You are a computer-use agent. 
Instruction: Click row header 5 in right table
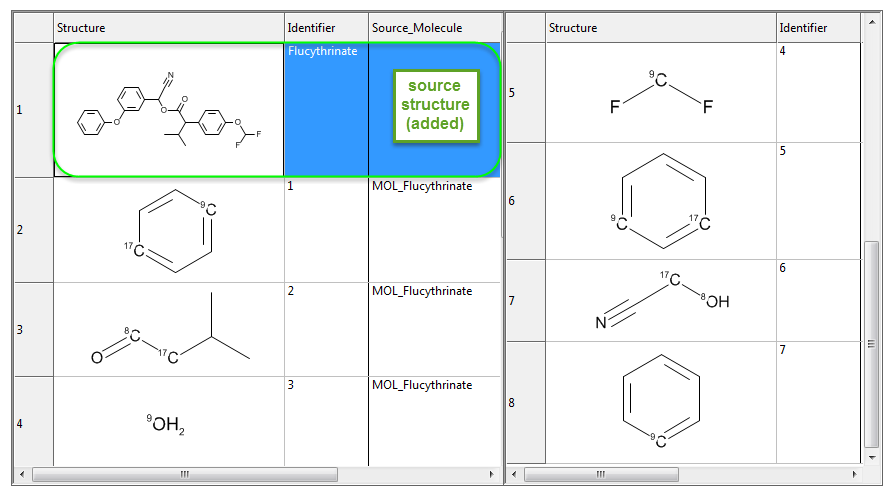pyautogui.click(x=526, y=93)
